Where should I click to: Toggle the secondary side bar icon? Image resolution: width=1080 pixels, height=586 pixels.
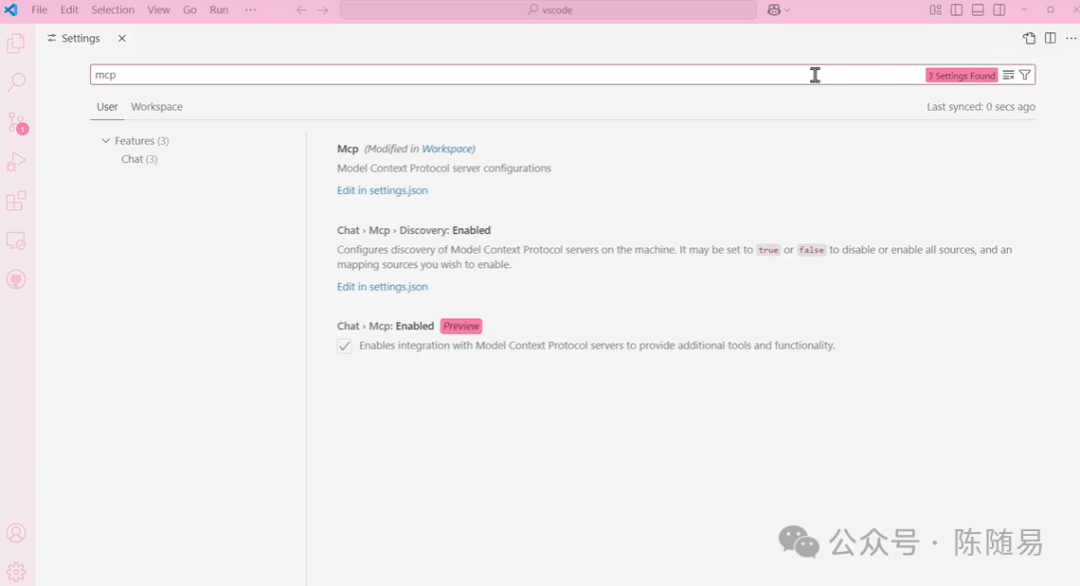point(999,10)
